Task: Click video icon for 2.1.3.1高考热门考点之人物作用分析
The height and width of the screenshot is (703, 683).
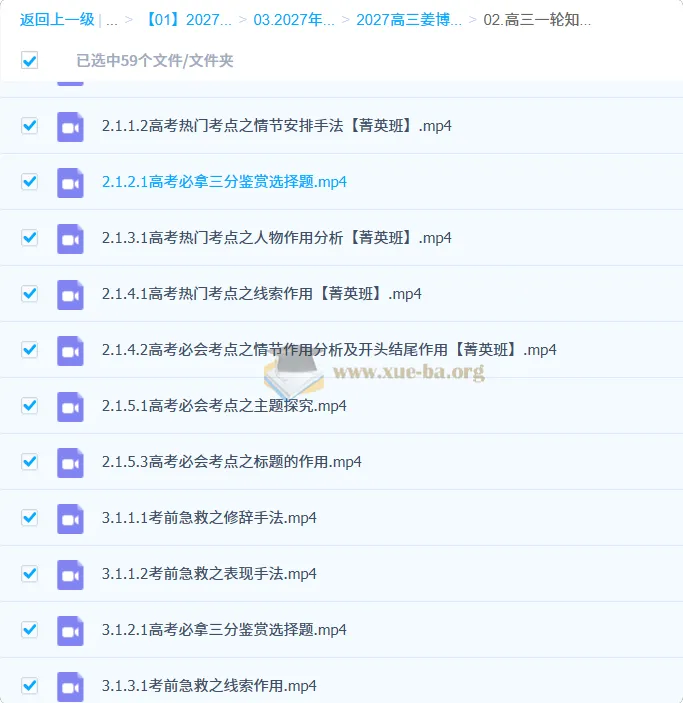Action: pyautogui.click(x=70, y=239)
